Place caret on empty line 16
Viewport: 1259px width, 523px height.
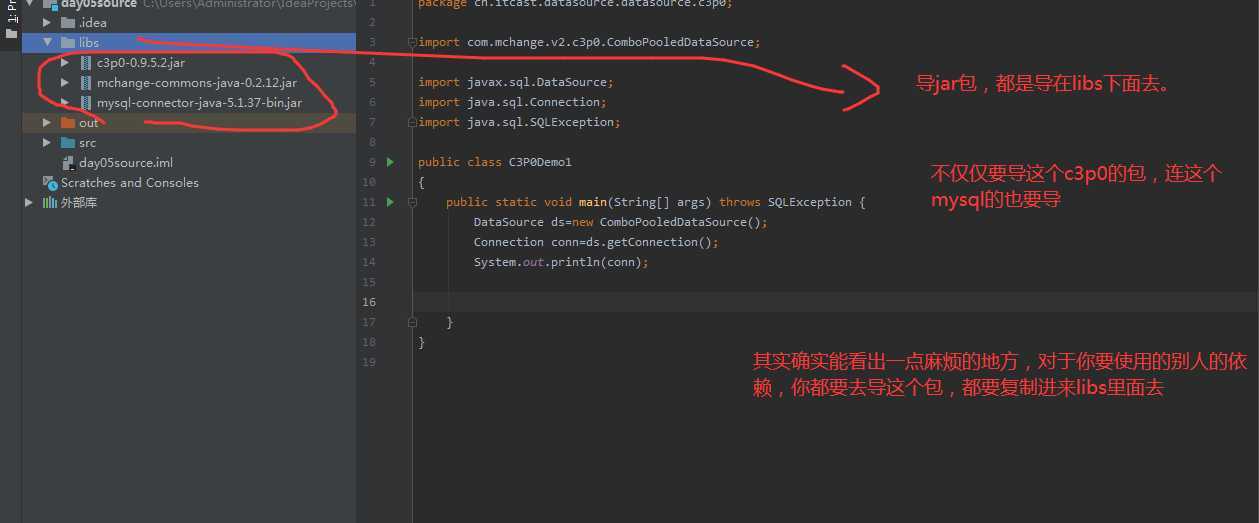pos(835,302)
